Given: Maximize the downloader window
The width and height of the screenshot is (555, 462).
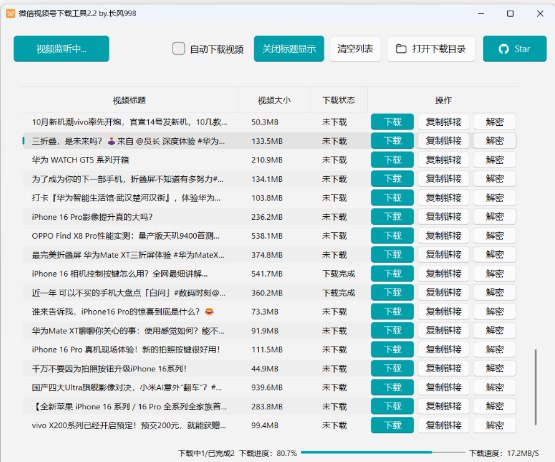Looking at the screenshot, I should pos(510,13).
